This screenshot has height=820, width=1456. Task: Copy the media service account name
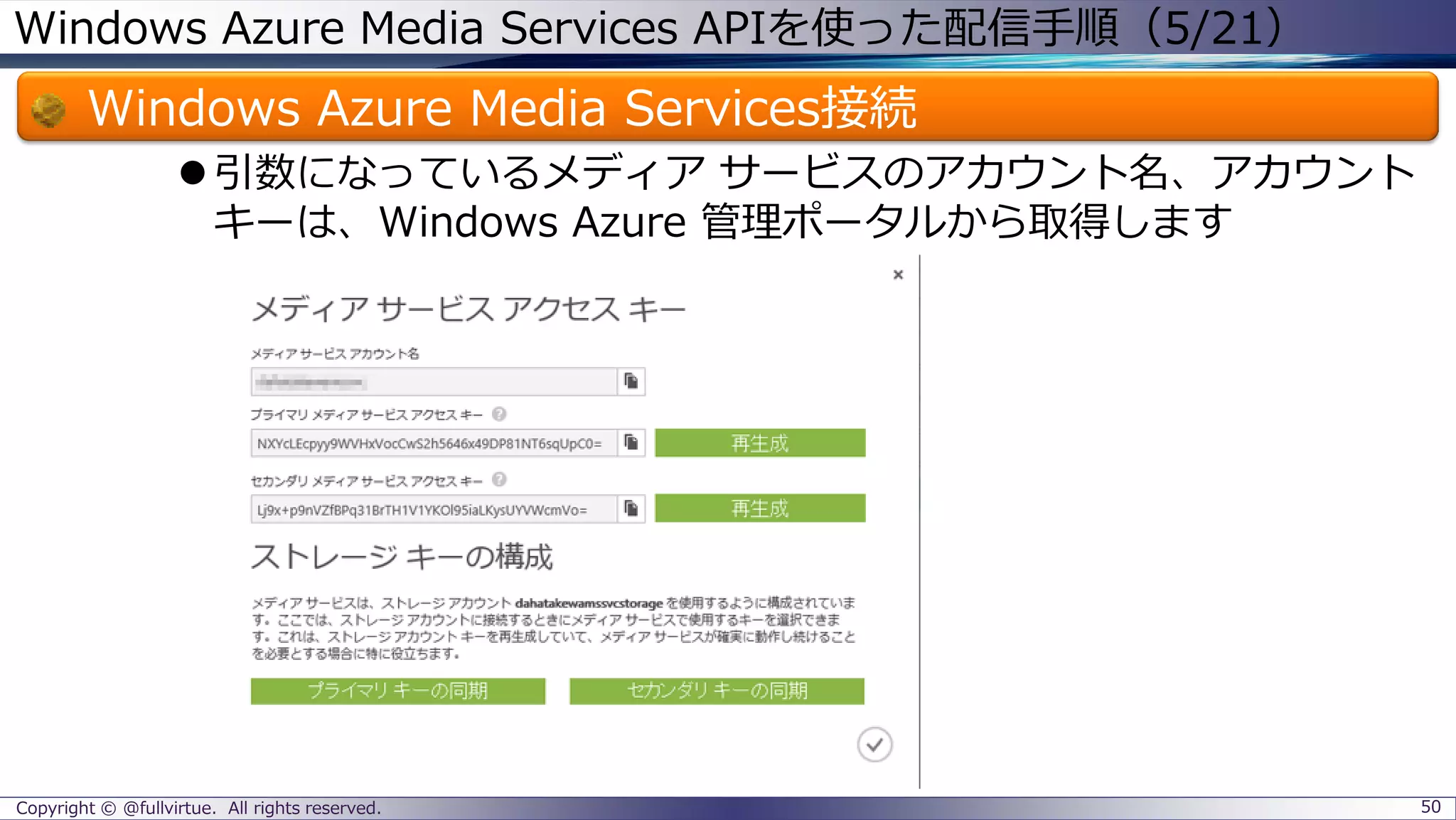pos(631,382)
